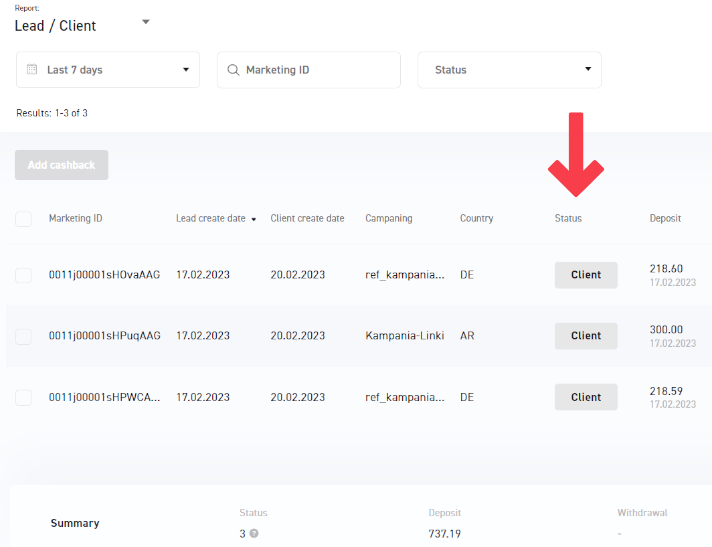Image resolution: width=712 pixels, height=547 pixels.
Task: Check the row for 0011j00001sHOvaAAG
Action: pos(23,275)
